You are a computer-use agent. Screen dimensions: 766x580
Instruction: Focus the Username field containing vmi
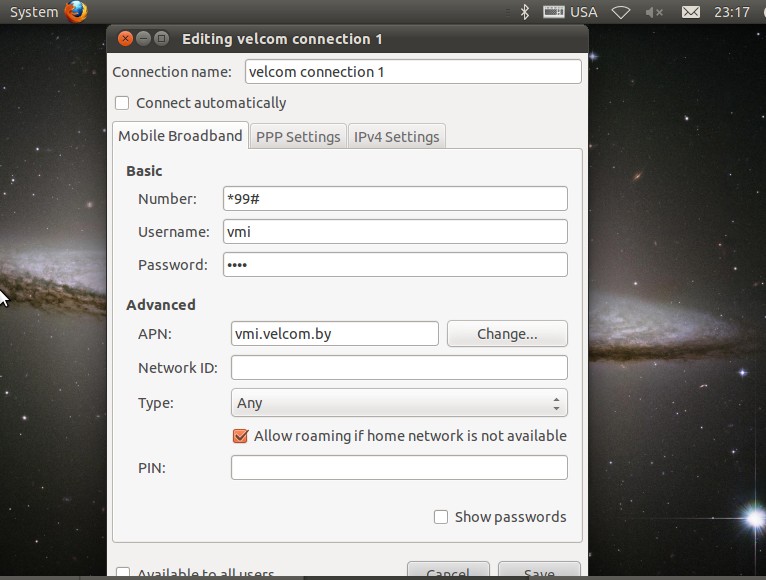tap(395, 232)
